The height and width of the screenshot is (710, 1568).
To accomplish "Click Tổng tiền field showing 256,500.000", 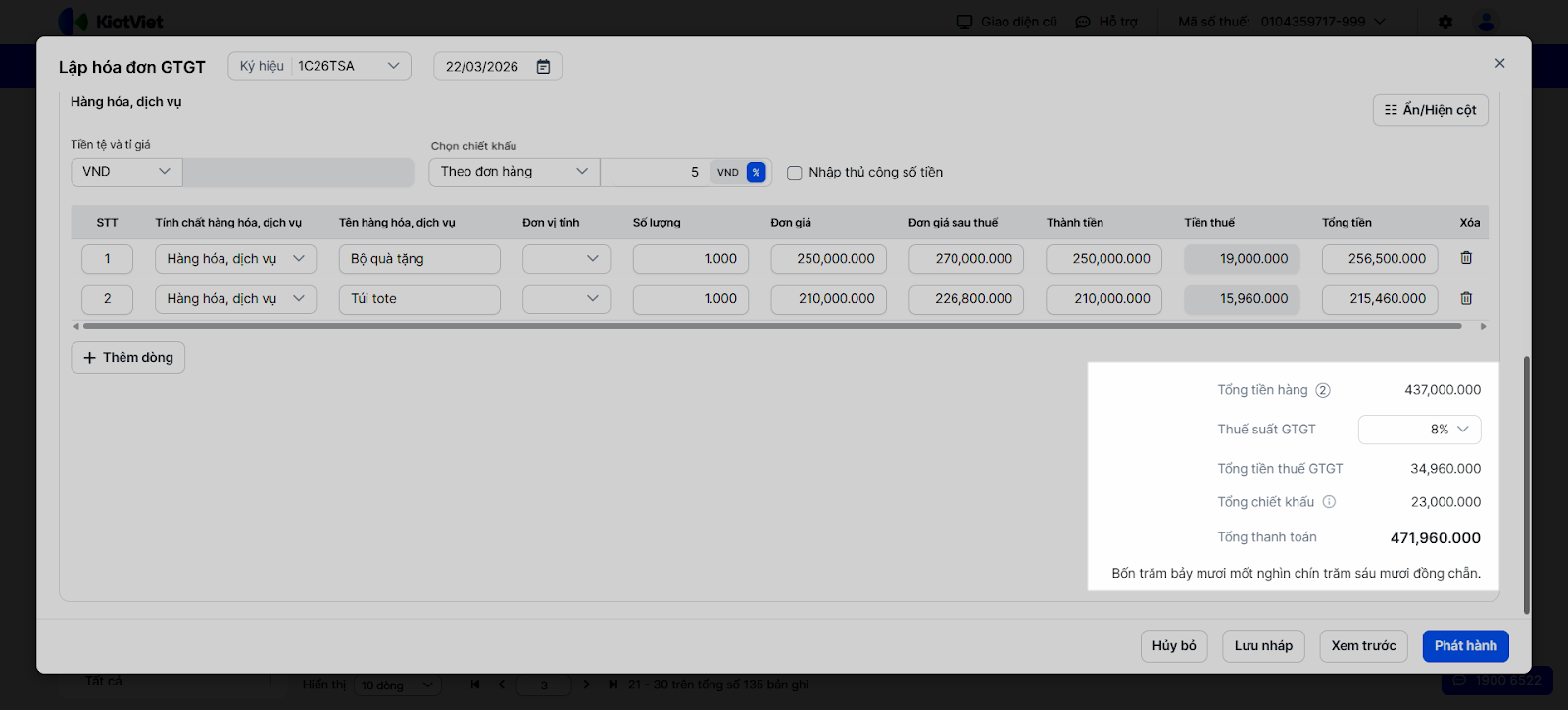I will click(1380, 259).
